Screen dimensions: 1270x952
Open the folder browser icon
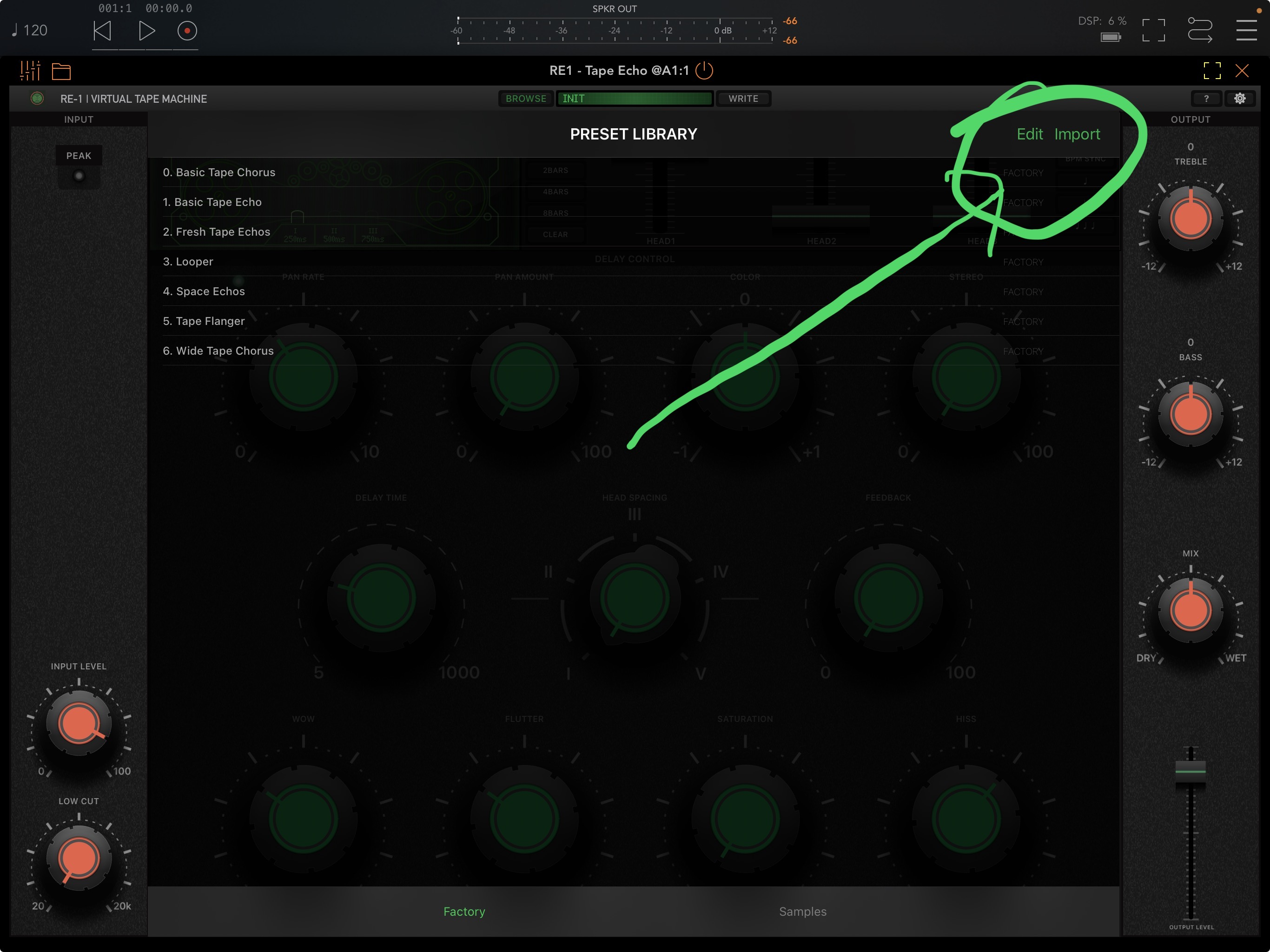point(61,71)
